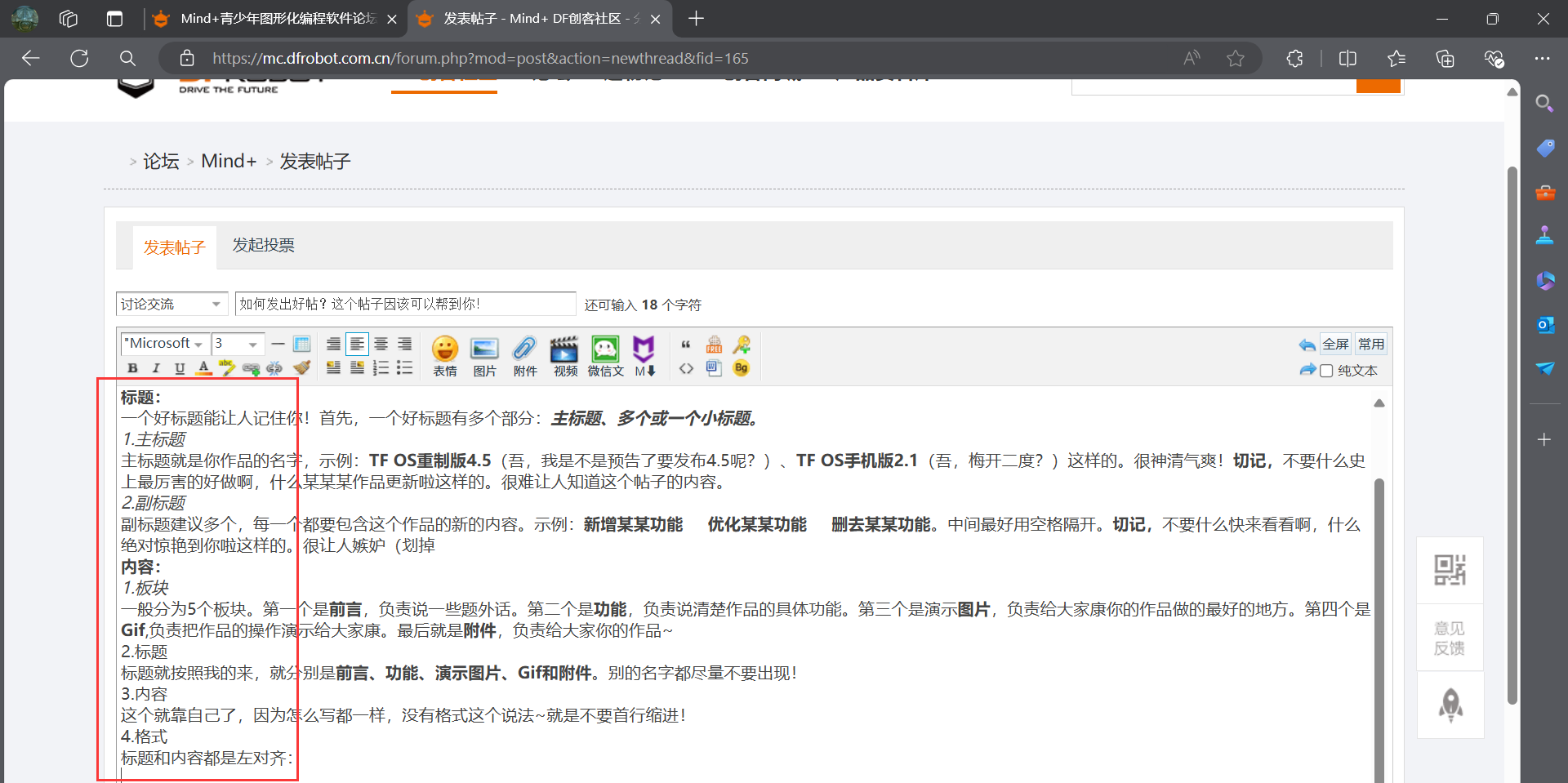Click the editor scroll up arrow
The height and width of the screenshot is (783, 1568).
click(1379, 403)
